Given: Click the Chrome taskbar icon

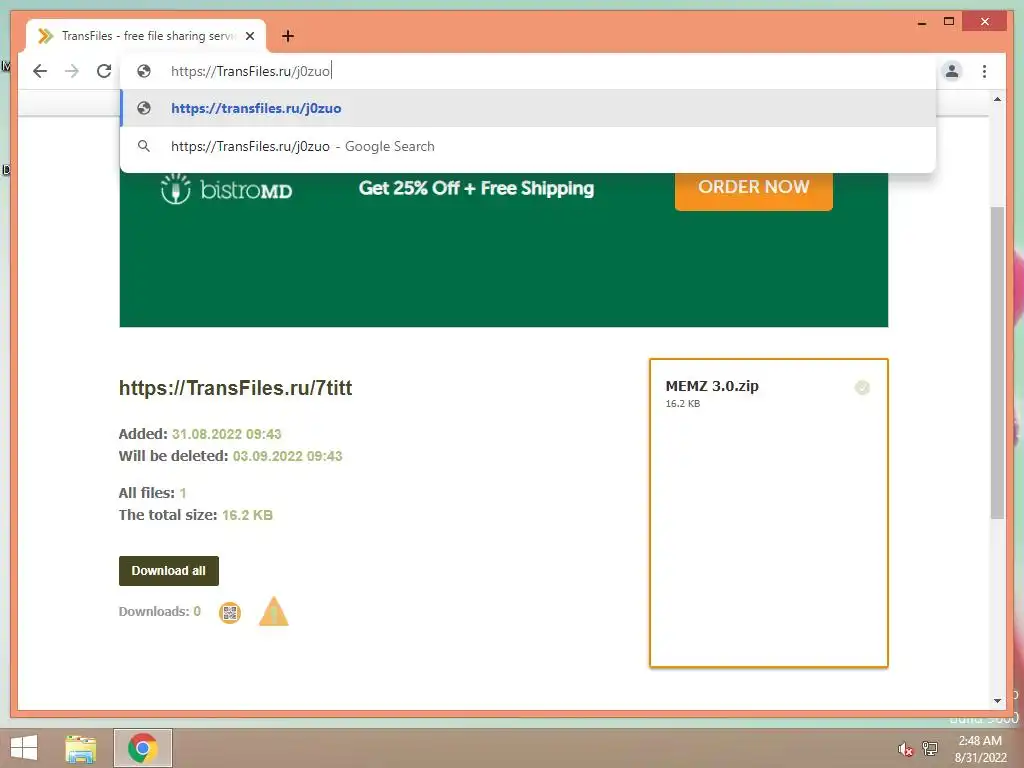Looking at the screenshot, I should pyautogui.click(x=142, y=748).
